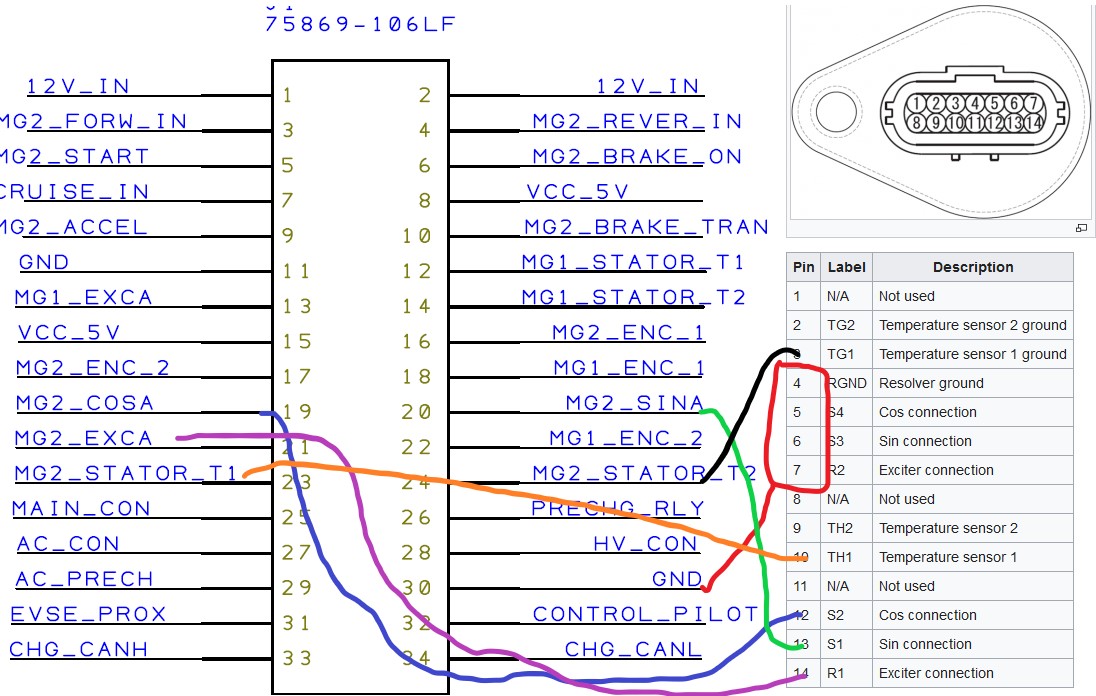The width and height of the screenshot is (1096, 696).
Task: Select the AC_CON net label
Action: (x=68, y=544)
